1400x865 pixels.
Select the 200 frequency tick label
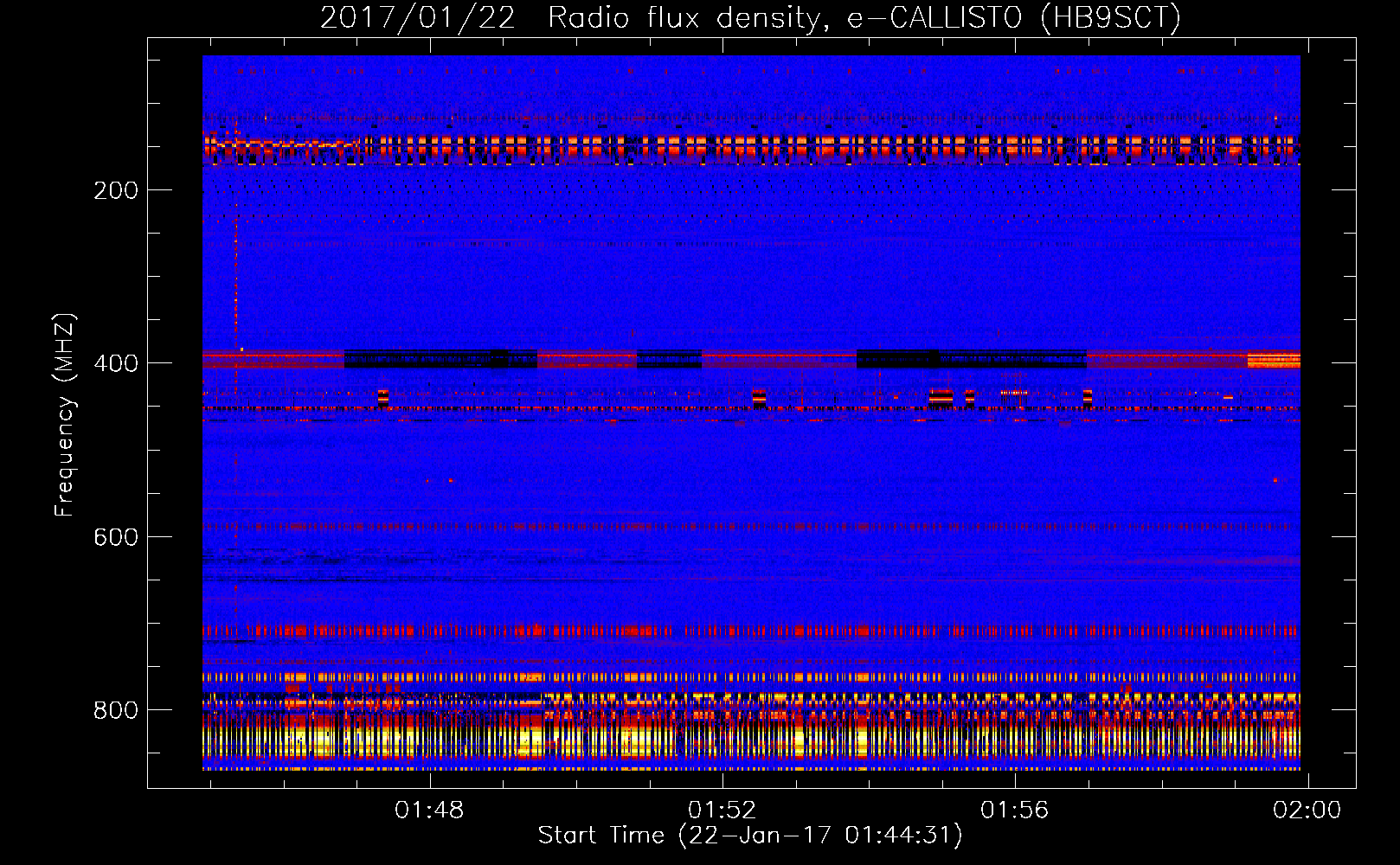(116, 190)
